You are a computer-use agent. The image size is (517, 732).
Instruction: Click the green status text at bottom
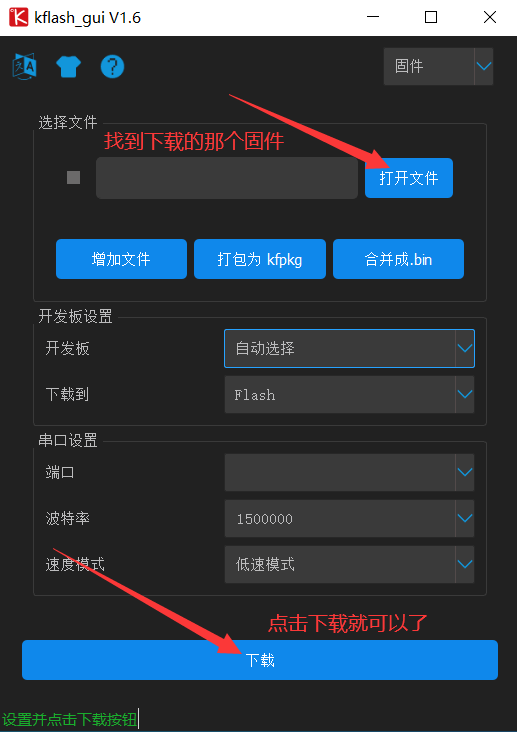[x=69, y=719]
